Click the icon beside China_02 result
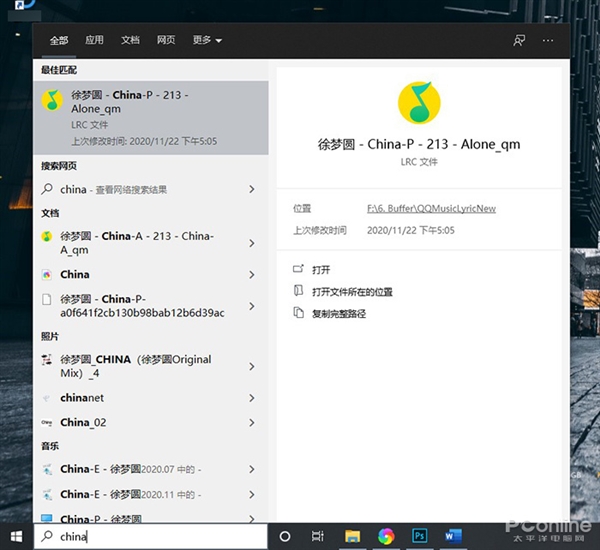600x550 pixels. coord(47,423)
